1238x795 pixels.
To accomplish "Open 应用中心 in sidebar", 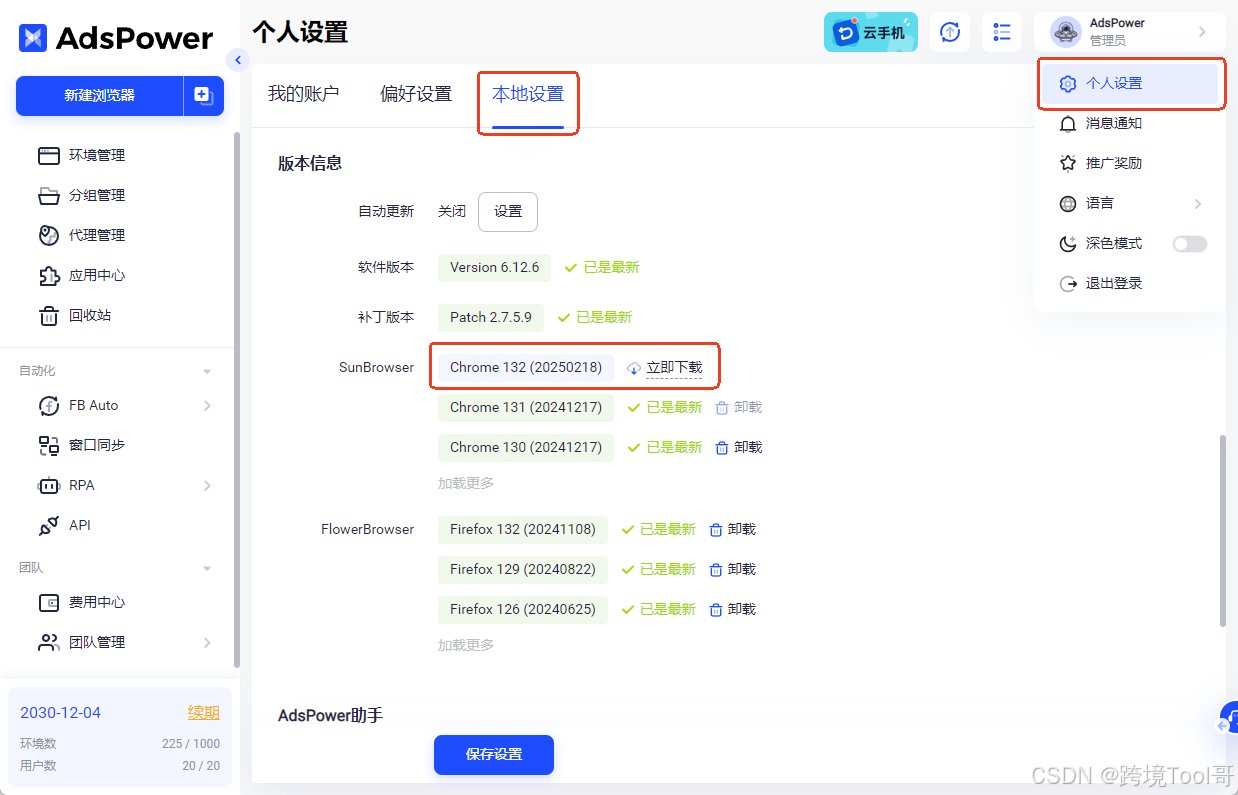I will pyautogui.click(x=97, y=275).
